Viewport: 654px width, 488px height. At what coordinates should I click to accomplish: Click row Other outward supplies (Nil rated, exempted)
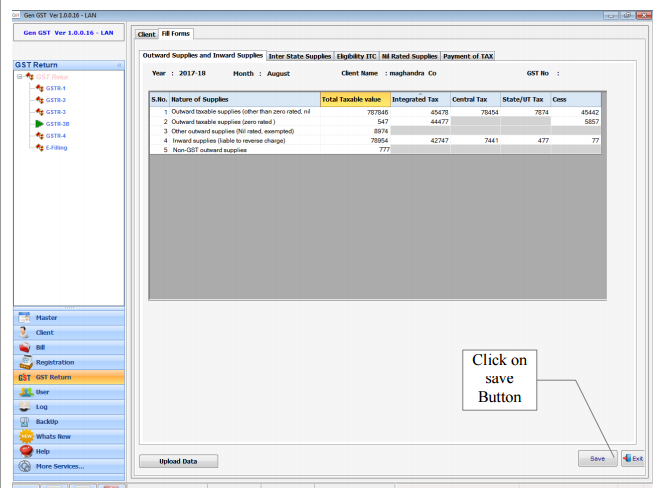[x=375, y=131]
